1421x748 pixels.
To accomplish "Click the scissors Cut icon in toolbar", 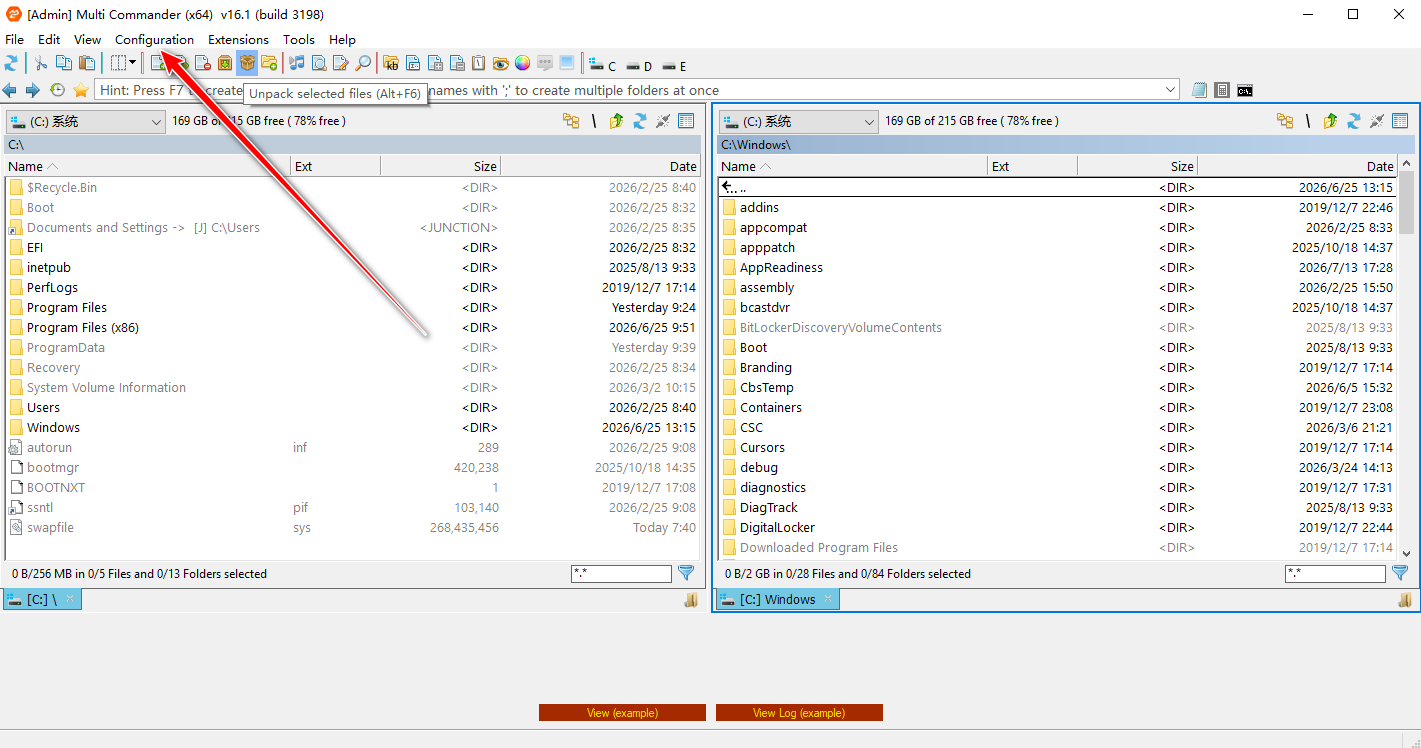I will coord(41,63).
